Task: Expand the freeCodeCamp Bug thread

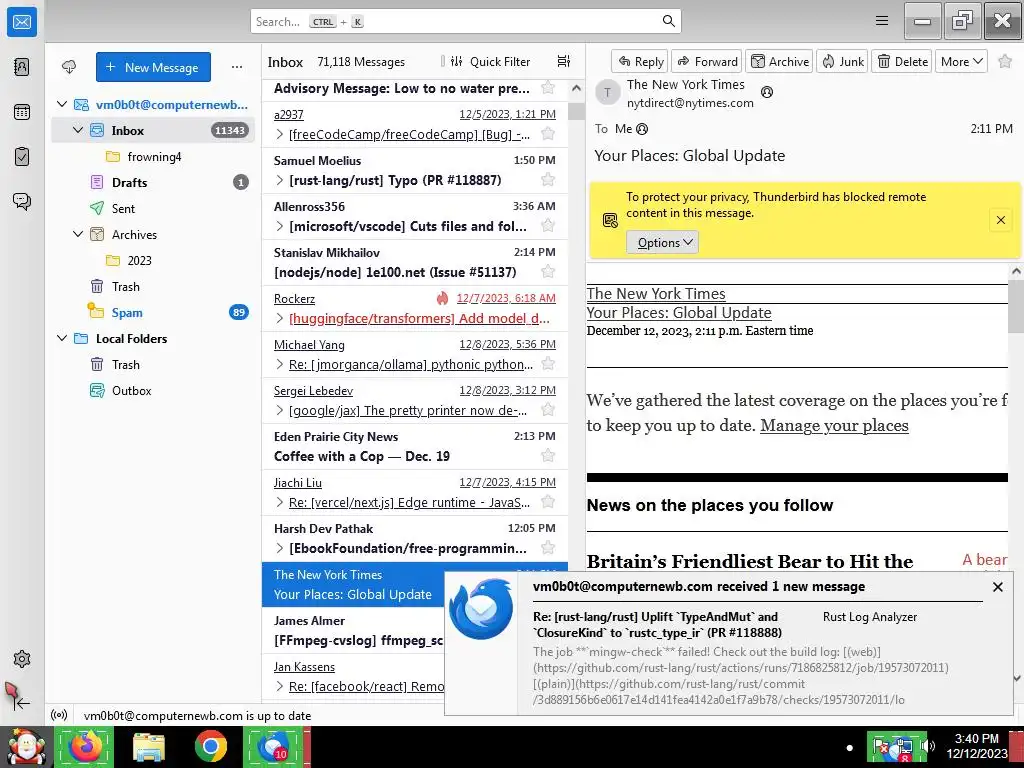Action: [x=280, y=135]
